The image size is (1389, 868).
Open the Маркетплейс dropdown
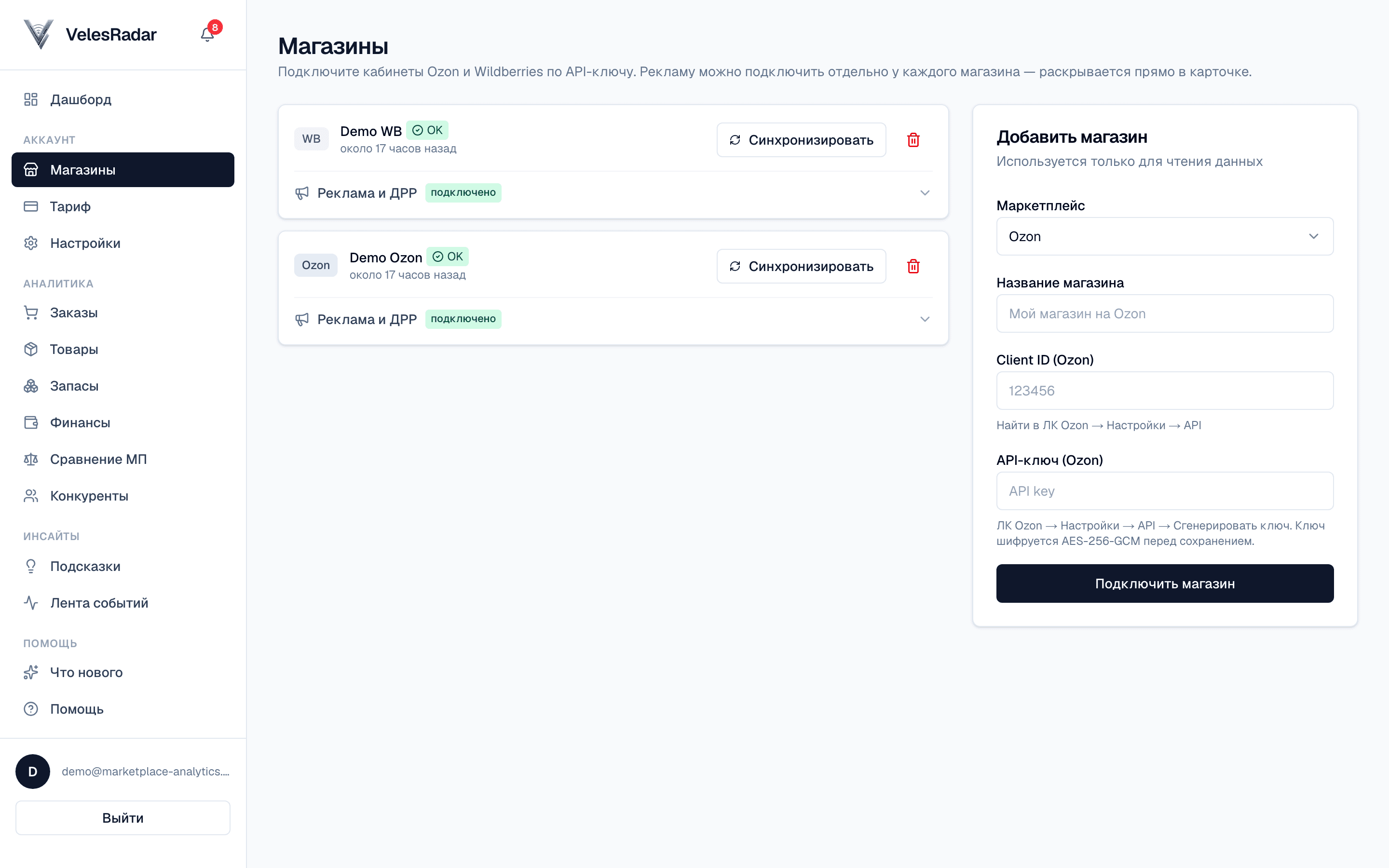click(1165, 236)
